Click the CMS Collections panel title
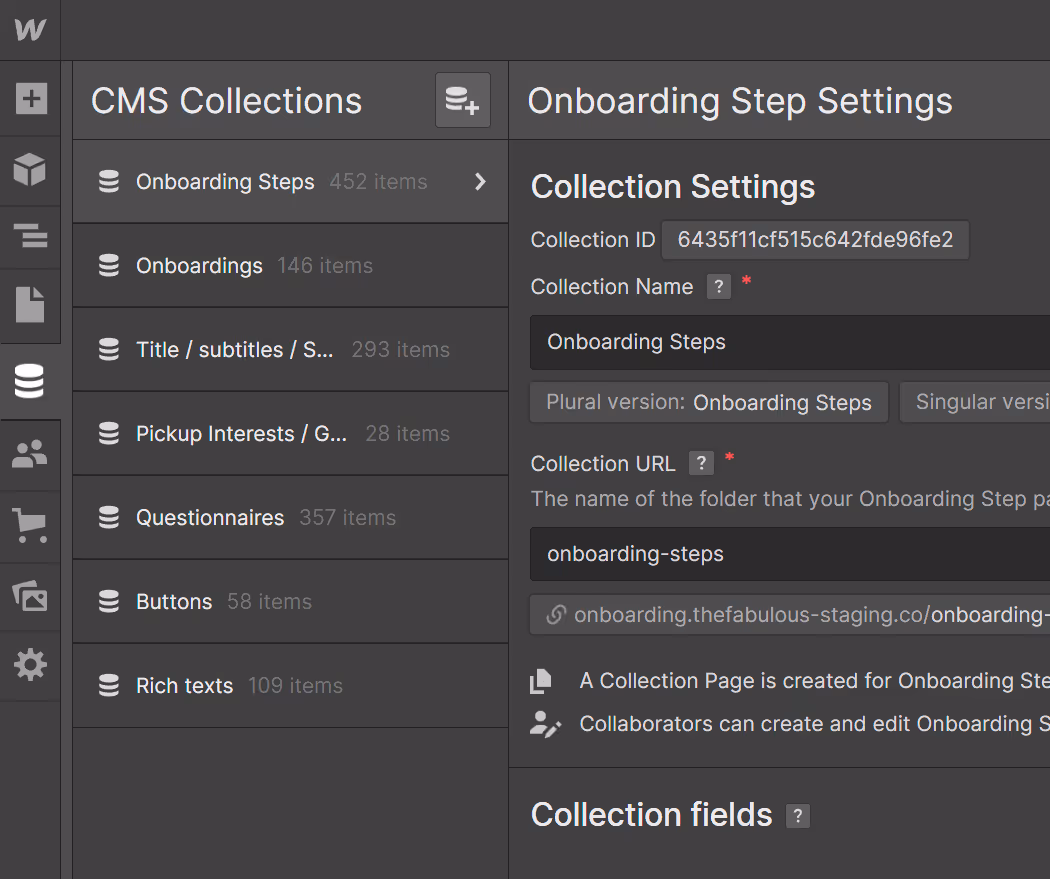Image resolution: width=1050 pixels, height=879 pixels. [x=226, y=101]
